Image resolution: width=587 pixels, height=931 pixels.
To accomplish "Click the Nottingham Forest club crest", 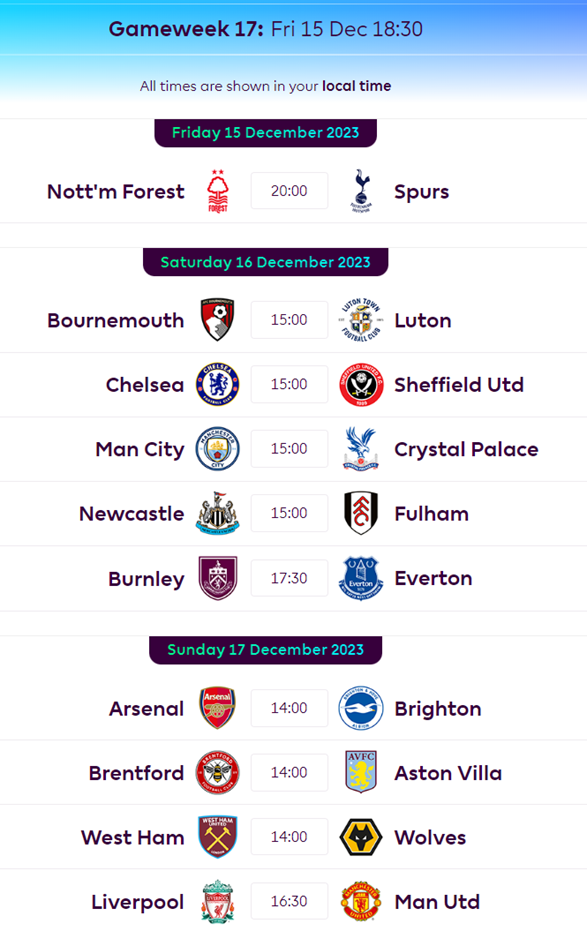I will tap(218, 191).
